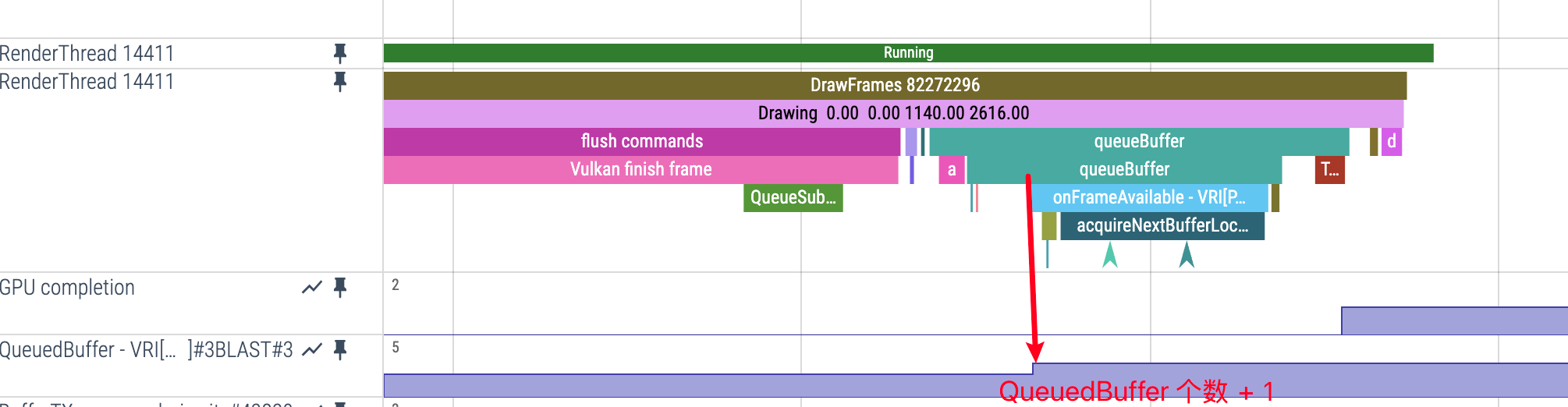Select the DrawFrames 82272296 slice
The image size is (1568, 407).
click(x=894, y=85)
